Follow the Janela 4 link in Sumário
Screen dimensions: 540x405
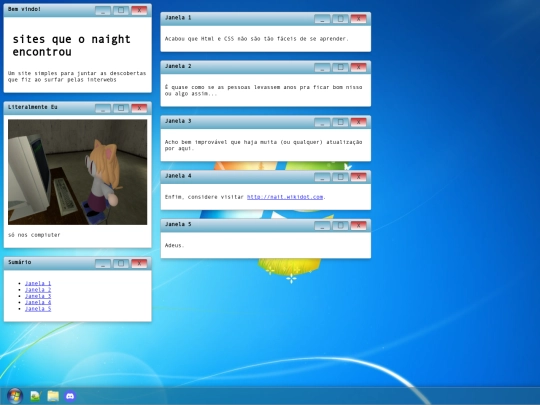tap(38, 302)
